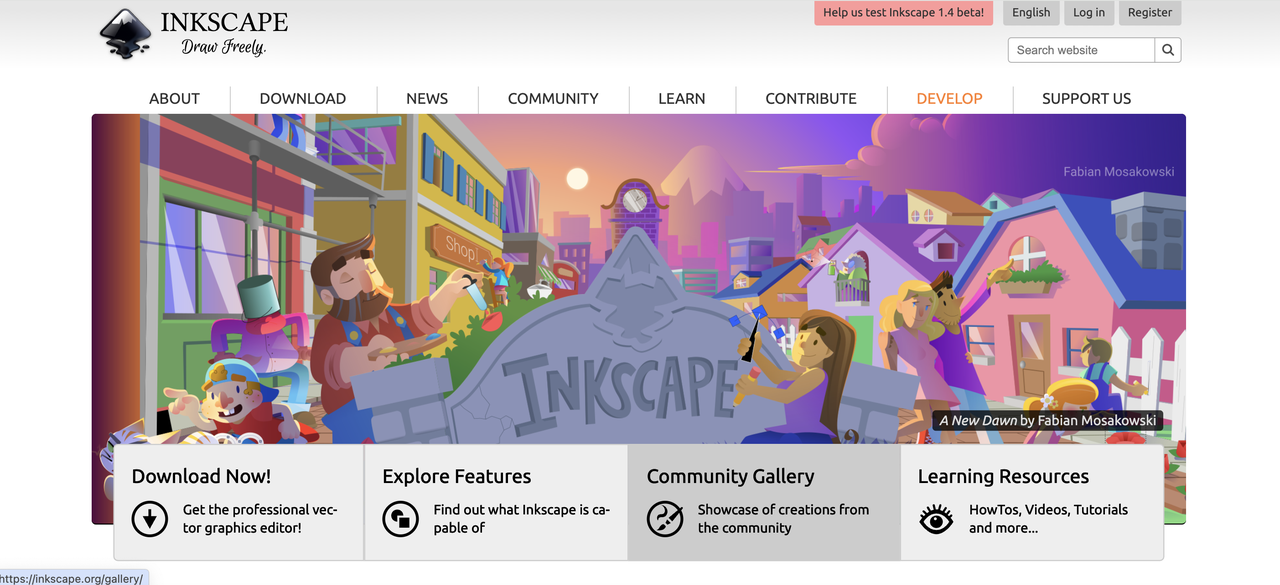The width and height of the screenshot is (1280, 585).
Task: Click the Register button
Action: click(1150, 13)
